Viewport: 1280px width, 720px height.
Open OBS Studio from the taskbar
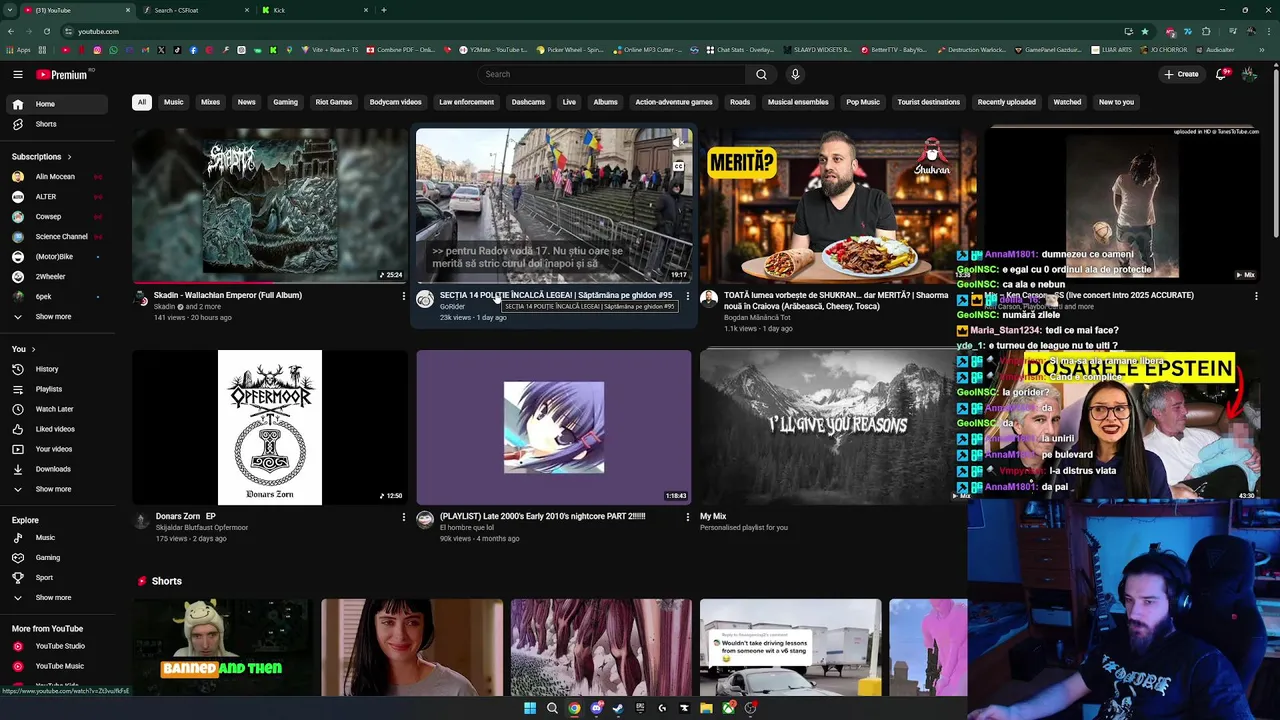(750, 708)
